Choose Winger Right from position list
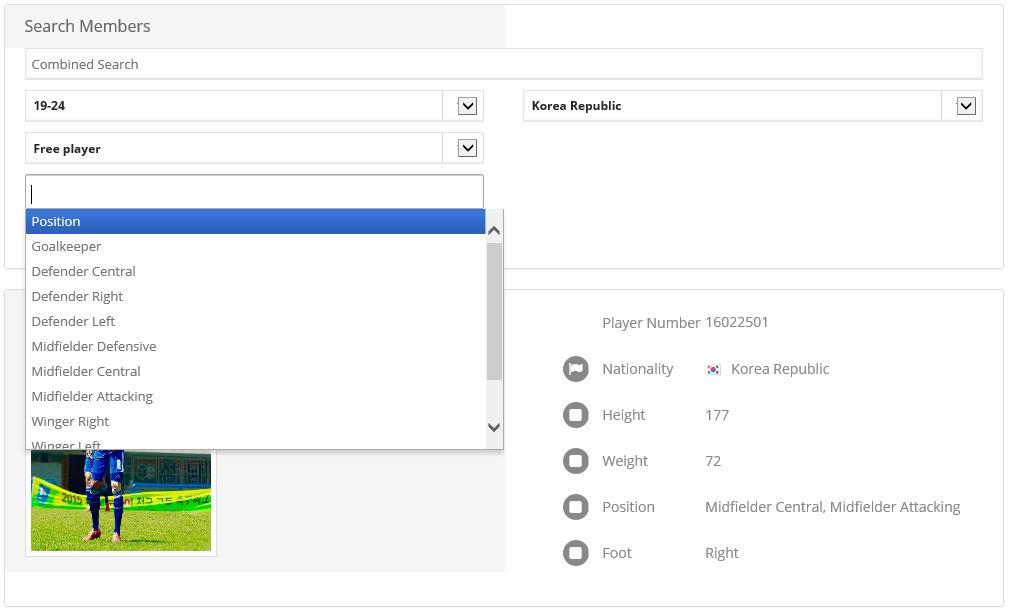The height and width of the screenshot is (611, 1009). [x=255, y=422]
